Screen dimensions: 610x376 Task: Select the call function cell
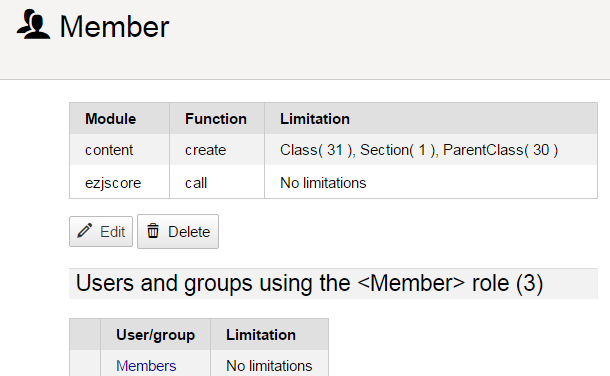(x=217, y=182)
